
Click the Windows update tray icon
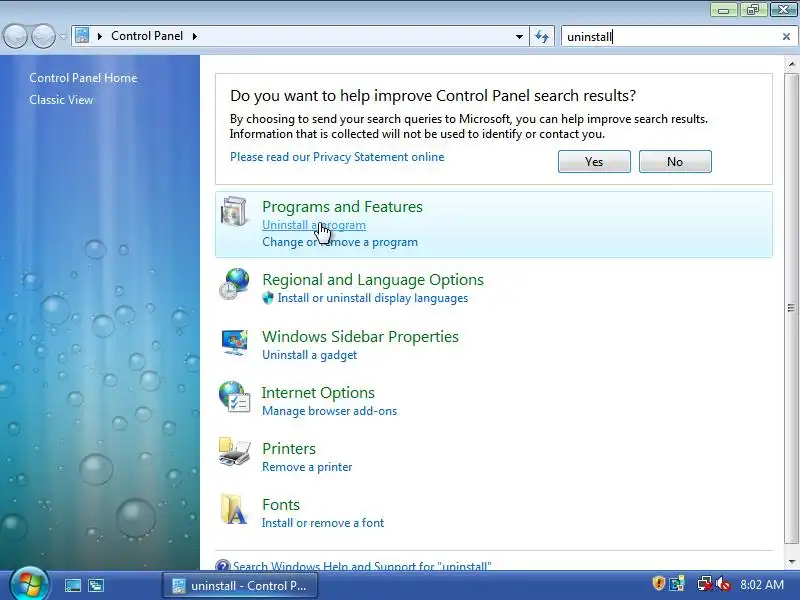pos(678,584)
